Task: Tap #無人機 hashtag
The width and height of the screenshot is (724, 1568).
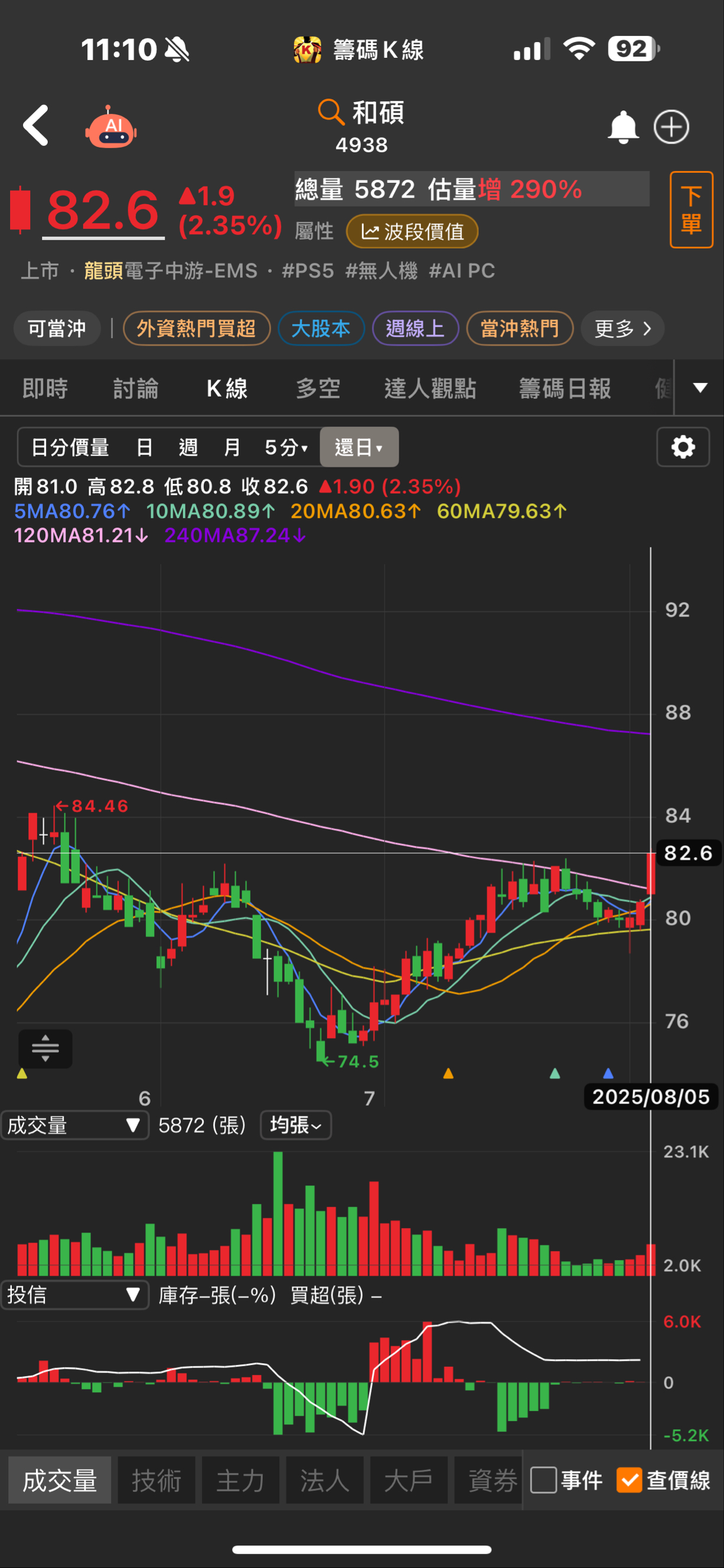Action: [381, 271]
